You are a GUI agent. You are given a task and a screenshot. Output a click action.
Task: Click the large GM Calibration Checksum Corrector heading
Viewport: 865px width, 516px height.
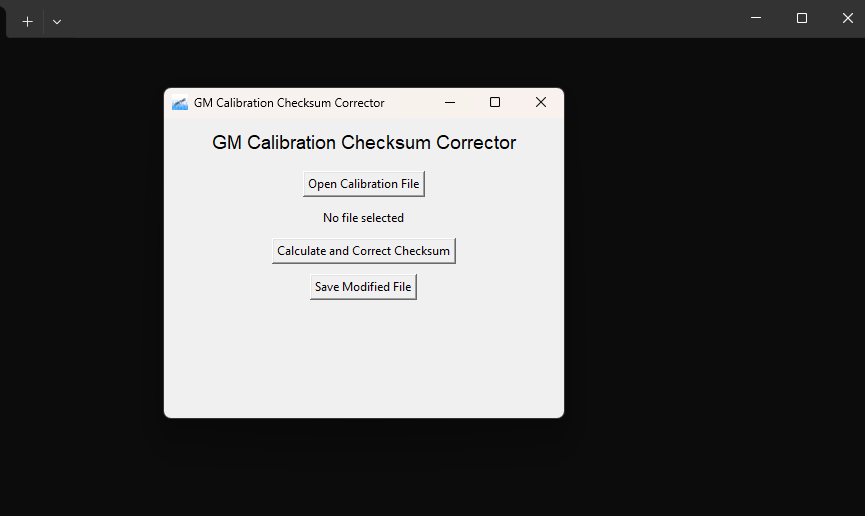[x=364, y=143]
